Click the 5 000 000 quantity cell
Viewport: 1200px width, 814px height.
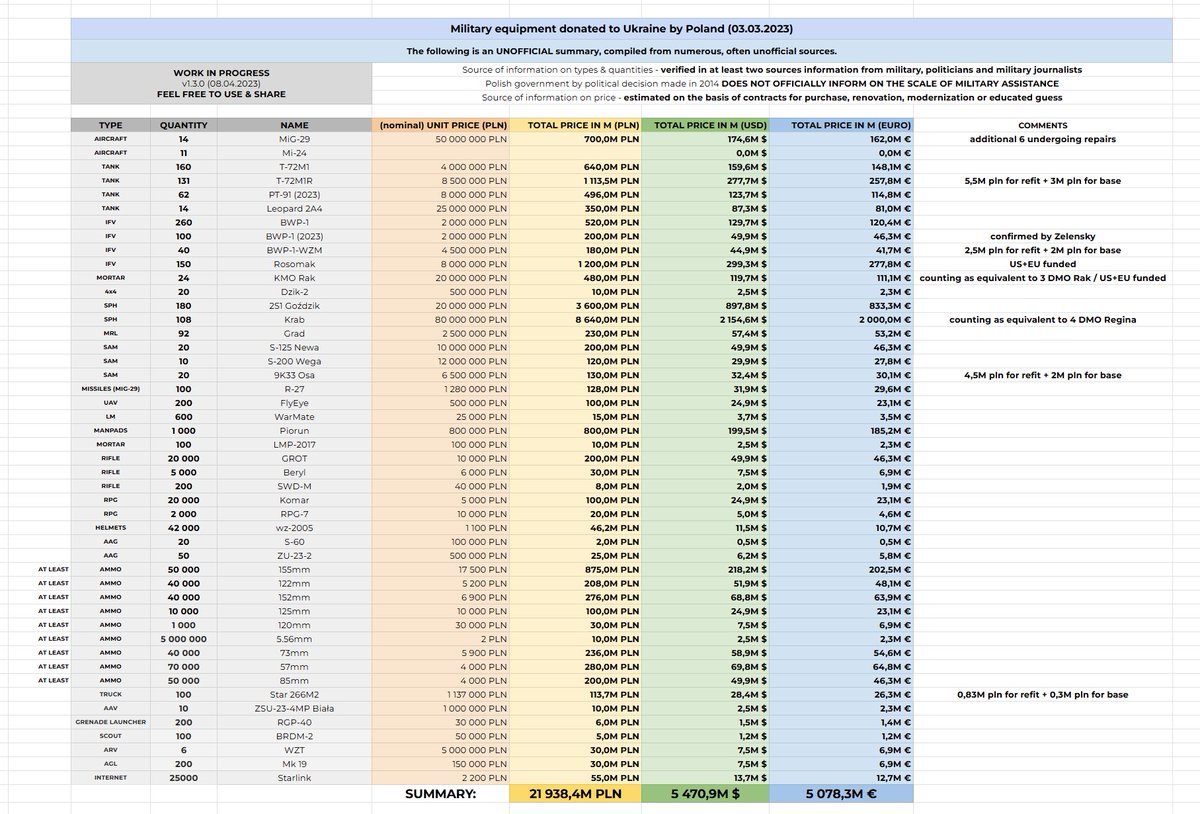click(x=184, y=638)
